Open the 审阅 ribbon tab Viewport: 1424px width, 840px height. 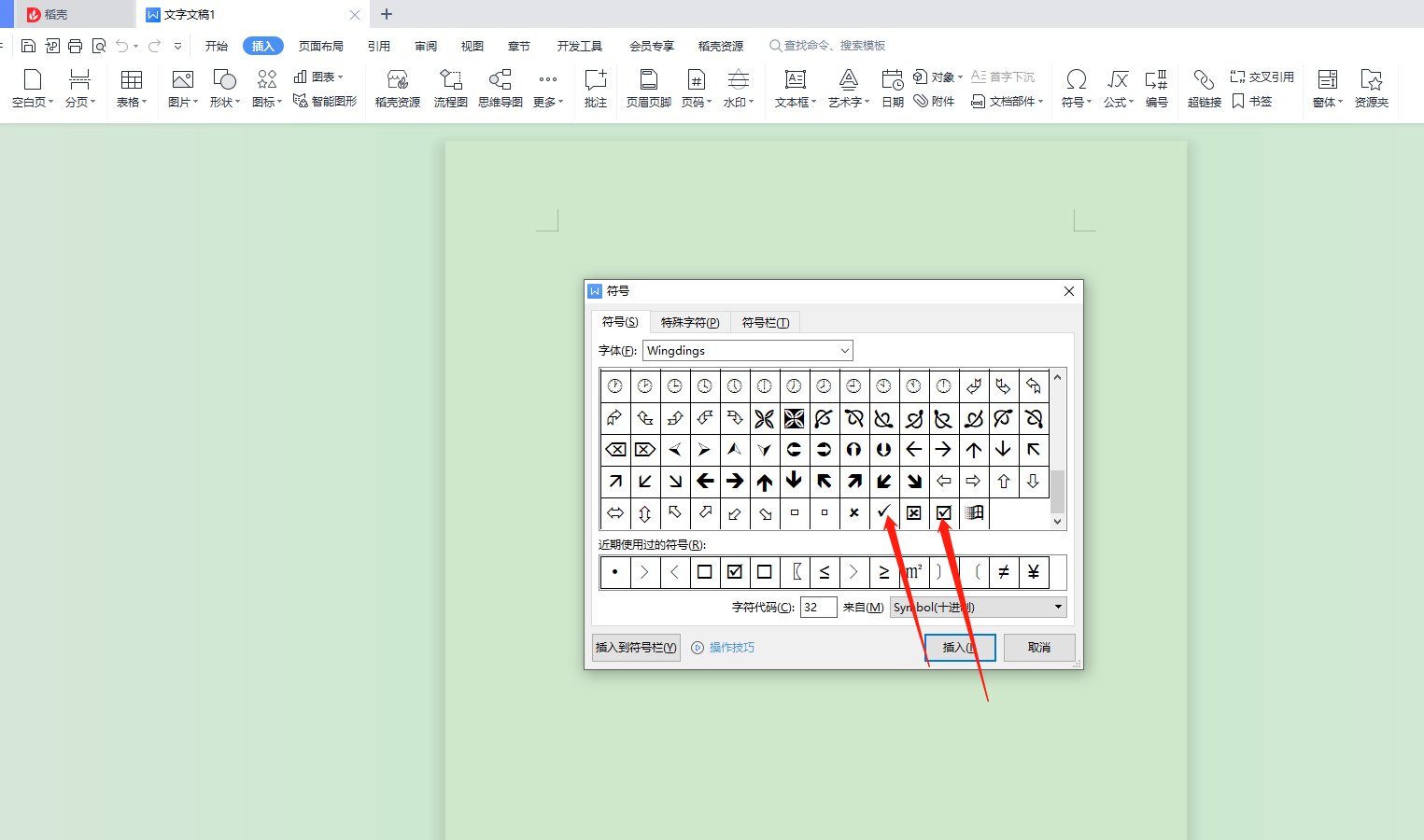pyautogui.click(x=426, y=46)
